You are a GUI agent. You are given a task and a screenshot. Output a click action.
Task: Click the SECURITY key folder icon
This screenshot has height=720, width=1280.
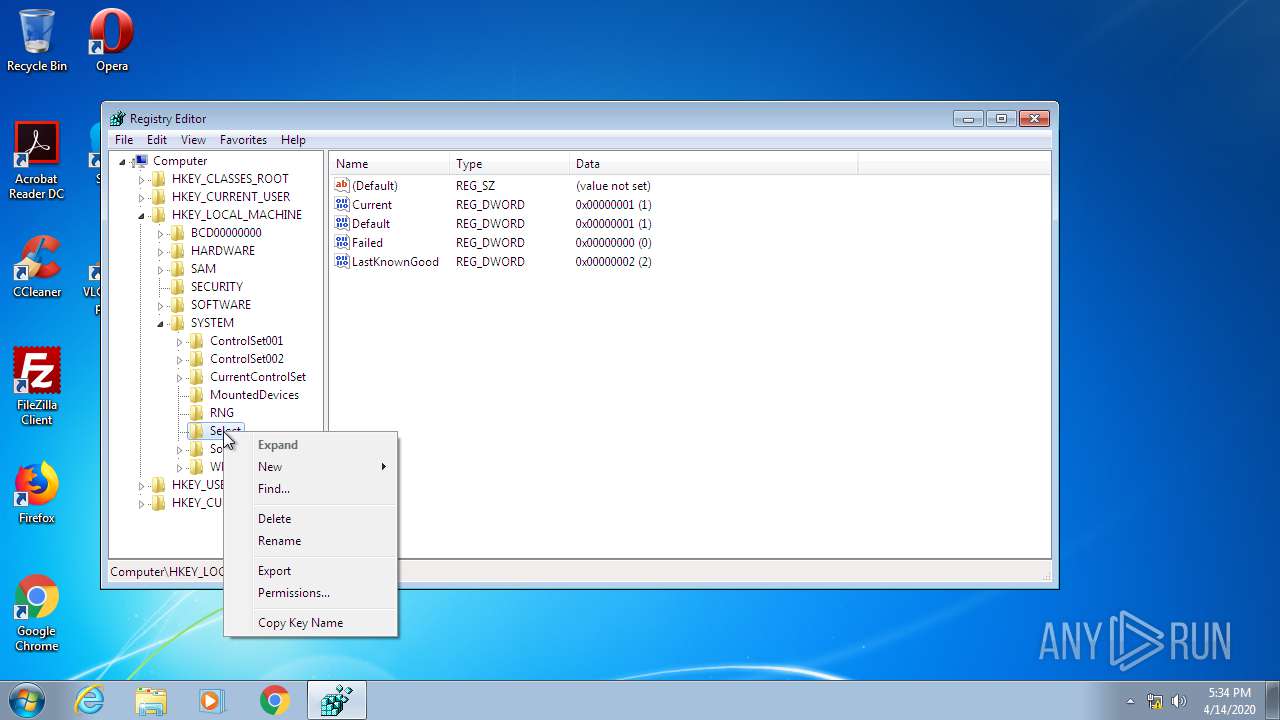178,287
